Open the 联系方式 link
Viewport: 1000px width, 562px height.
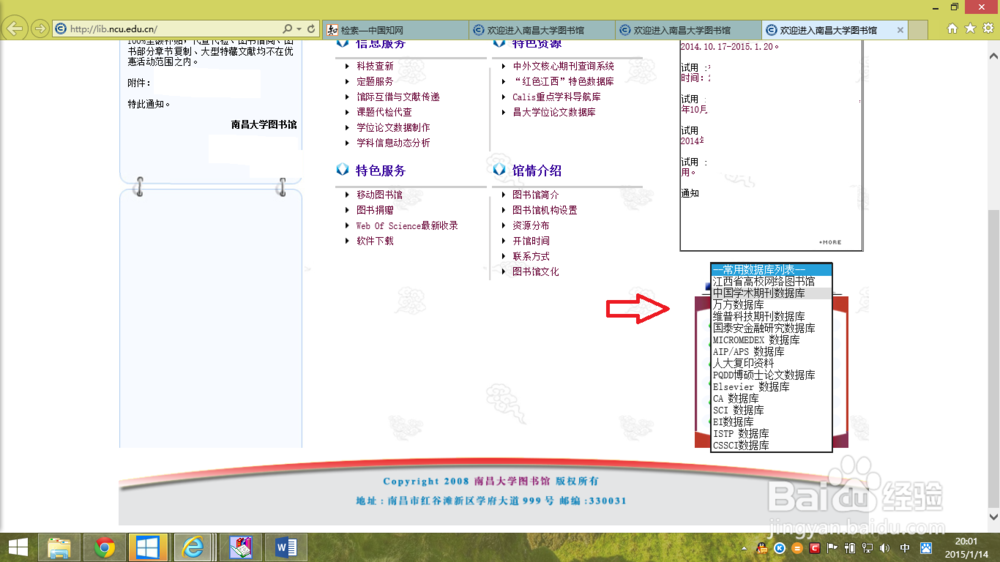tap(531, 256)
